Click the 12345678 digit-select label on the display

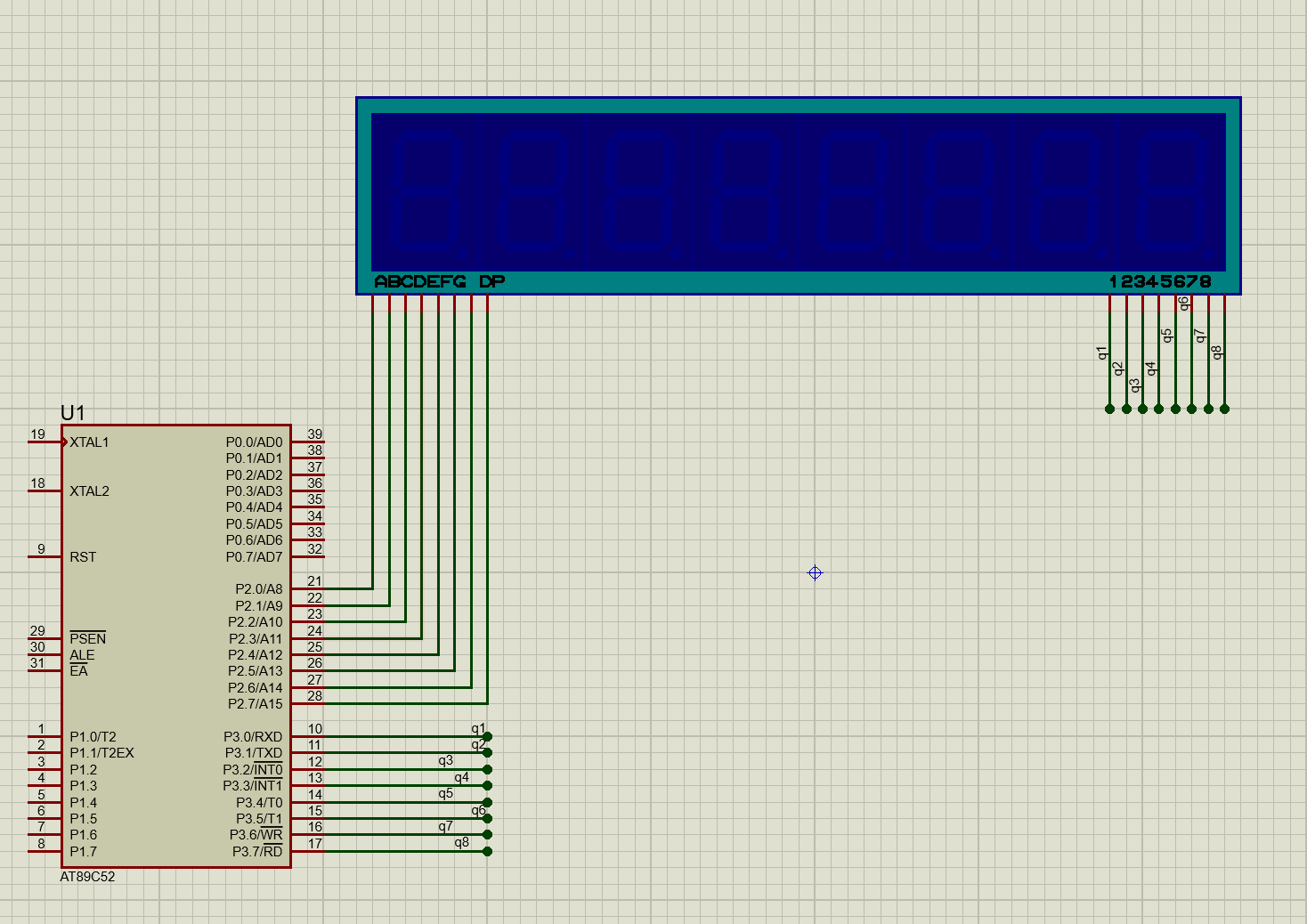pos(1160,282)
